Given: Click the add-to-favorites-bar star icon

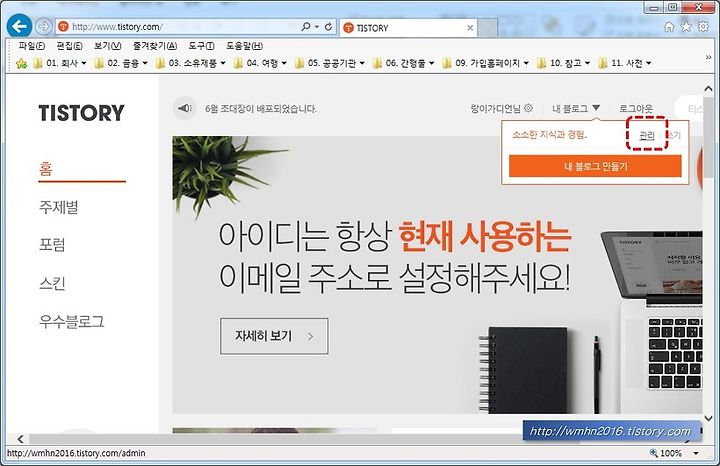Looking at the screenshot, I should (21, 63).
